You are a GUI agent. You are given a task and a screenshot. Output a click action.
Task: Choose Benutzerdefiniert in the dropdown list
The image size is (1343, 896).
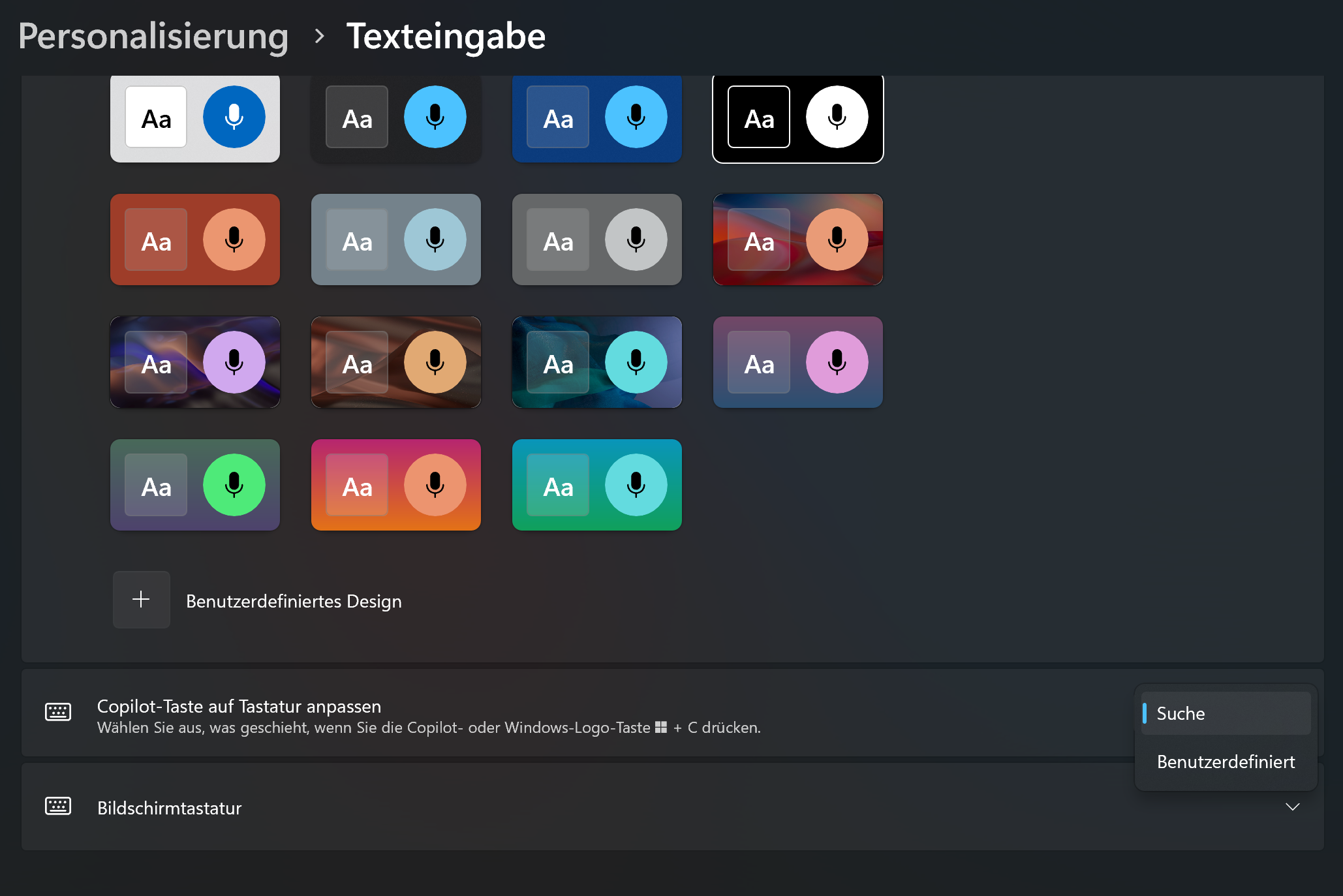coord(1226,762)
